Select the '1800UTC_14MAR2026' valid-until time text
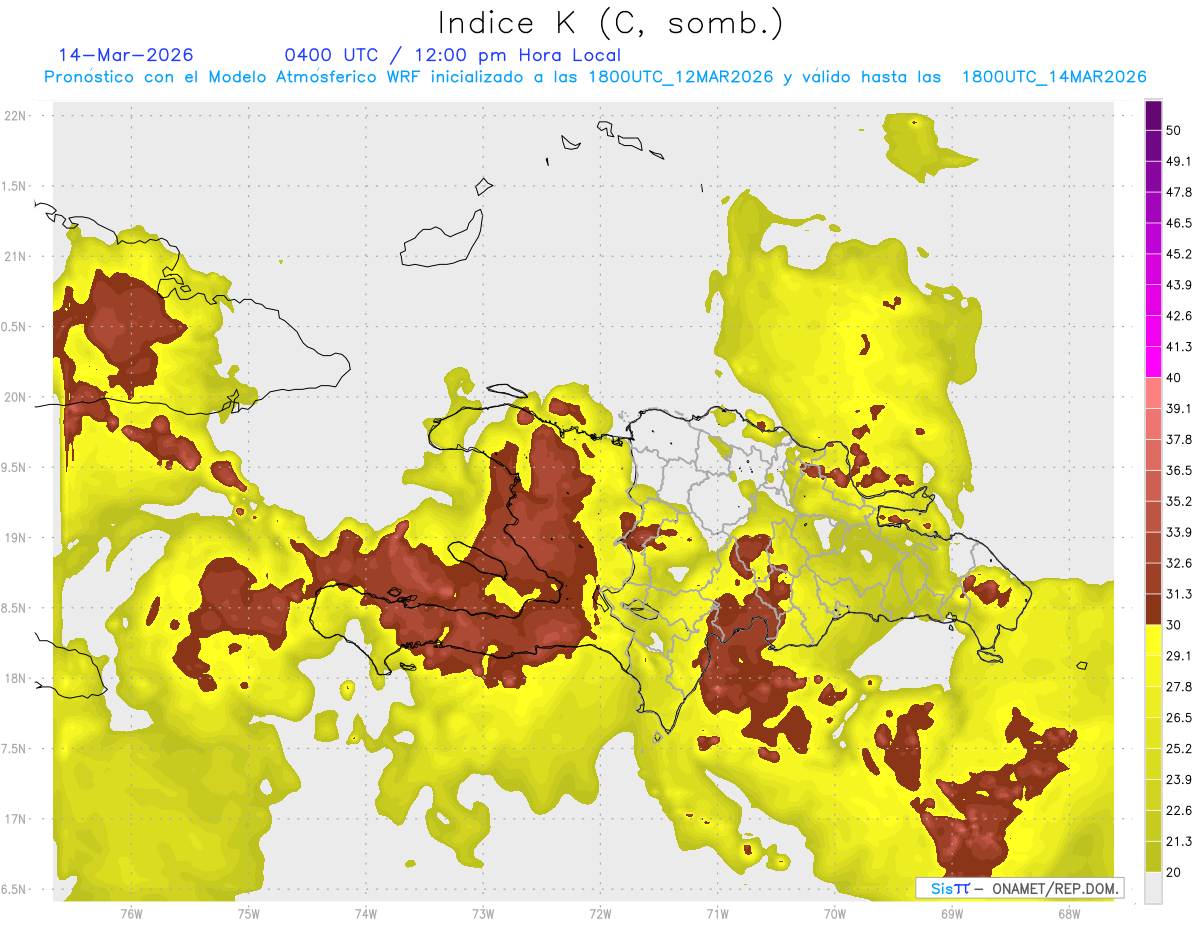Image resolution: width=1200 pixels, height=927 pixels. [x=1053, y=77]
